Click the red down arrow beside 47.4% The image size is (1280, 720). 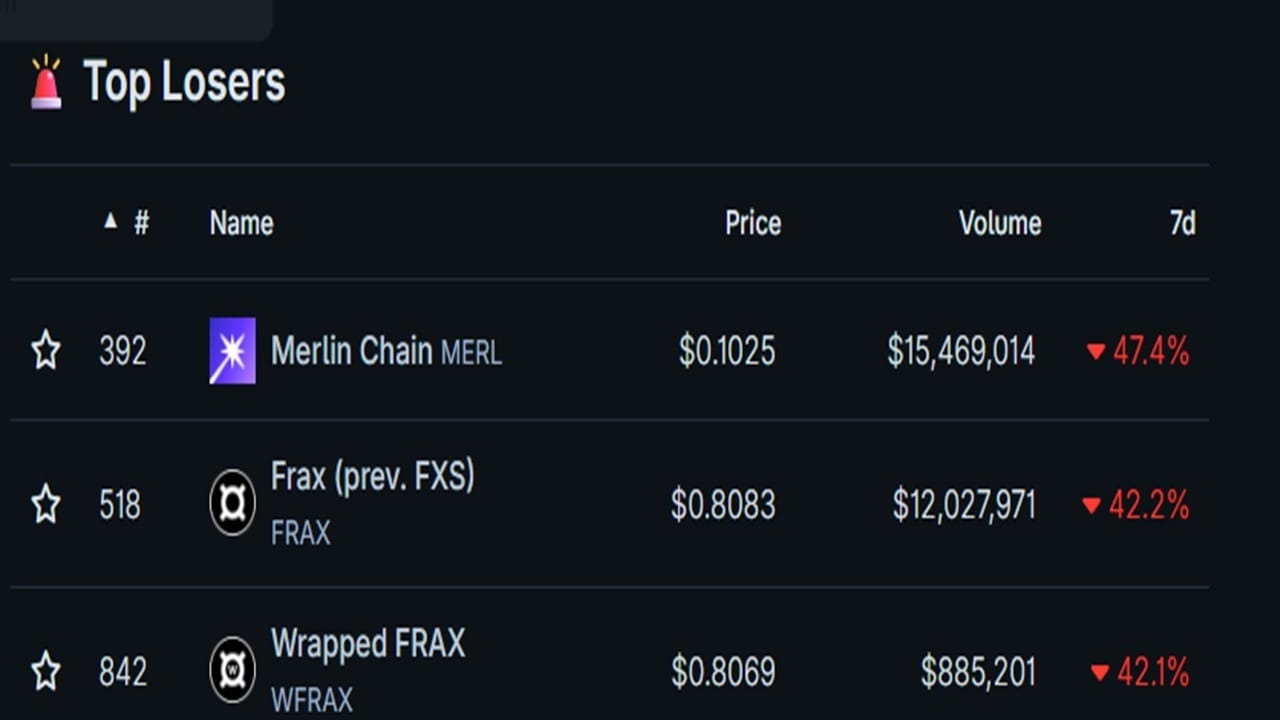pyautogui.click(x=1096, y=352)
